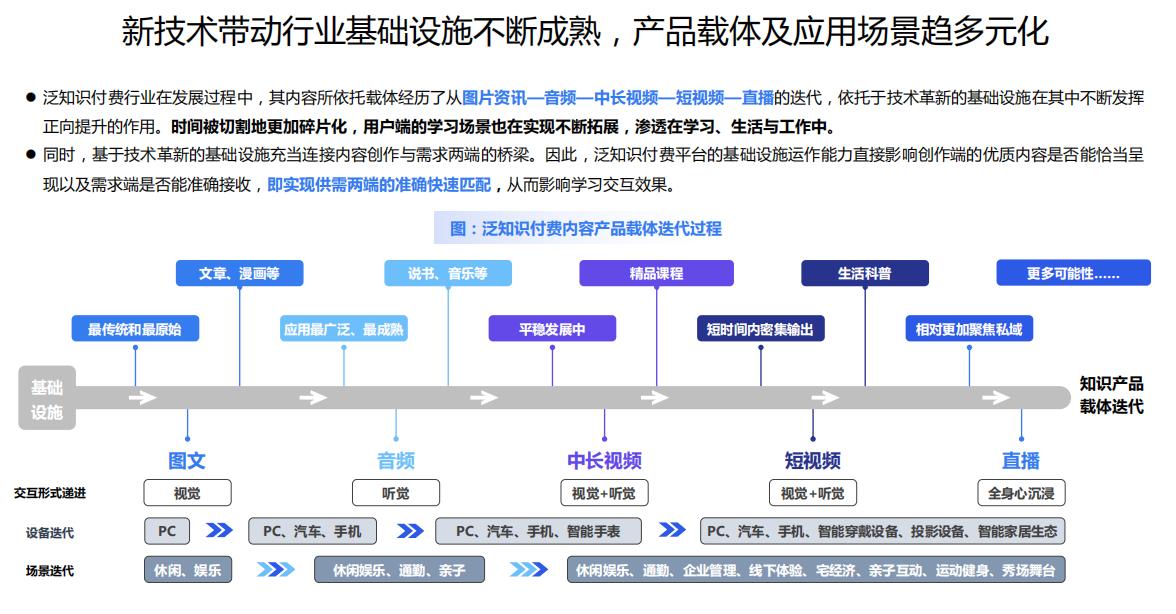This screenshot has width=1176, height=614.
Task: Toggle the 全身心沉浸 box under 直播
Action: 1019,492
